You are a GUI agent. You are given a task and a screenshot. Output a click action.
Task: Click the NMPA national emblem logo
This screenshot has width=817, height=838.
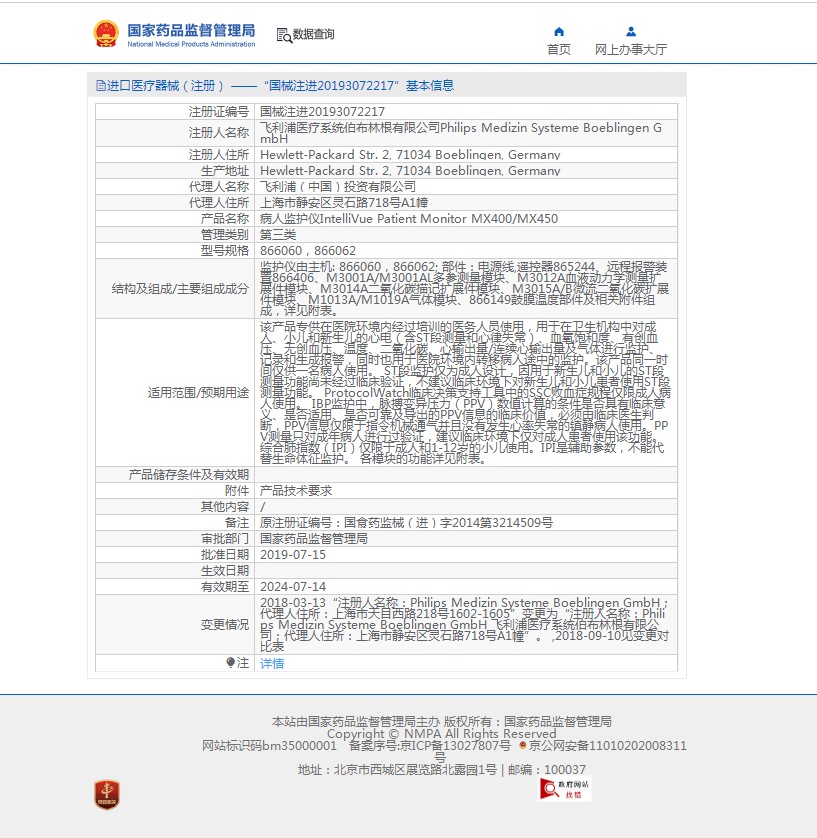106,34
